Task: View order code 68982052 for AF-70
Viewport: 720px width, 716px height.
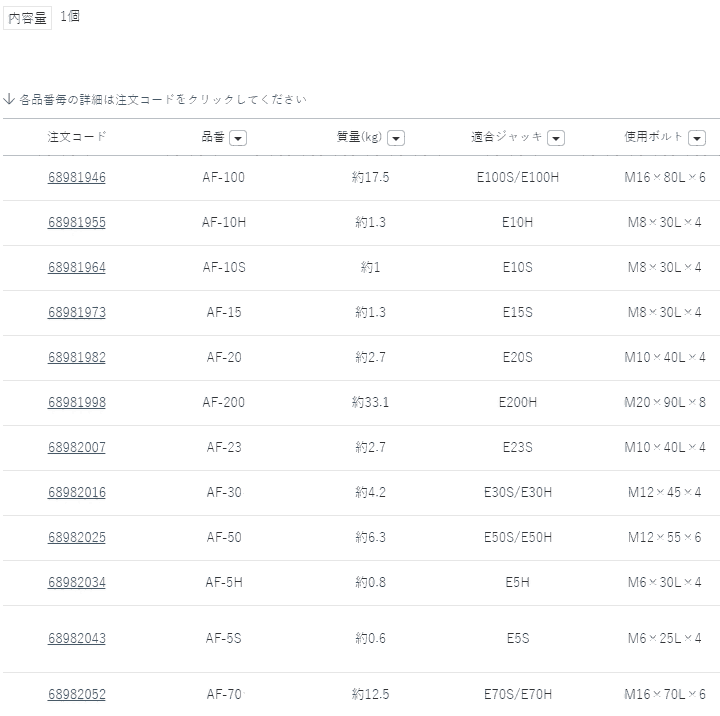Action: 76,694
